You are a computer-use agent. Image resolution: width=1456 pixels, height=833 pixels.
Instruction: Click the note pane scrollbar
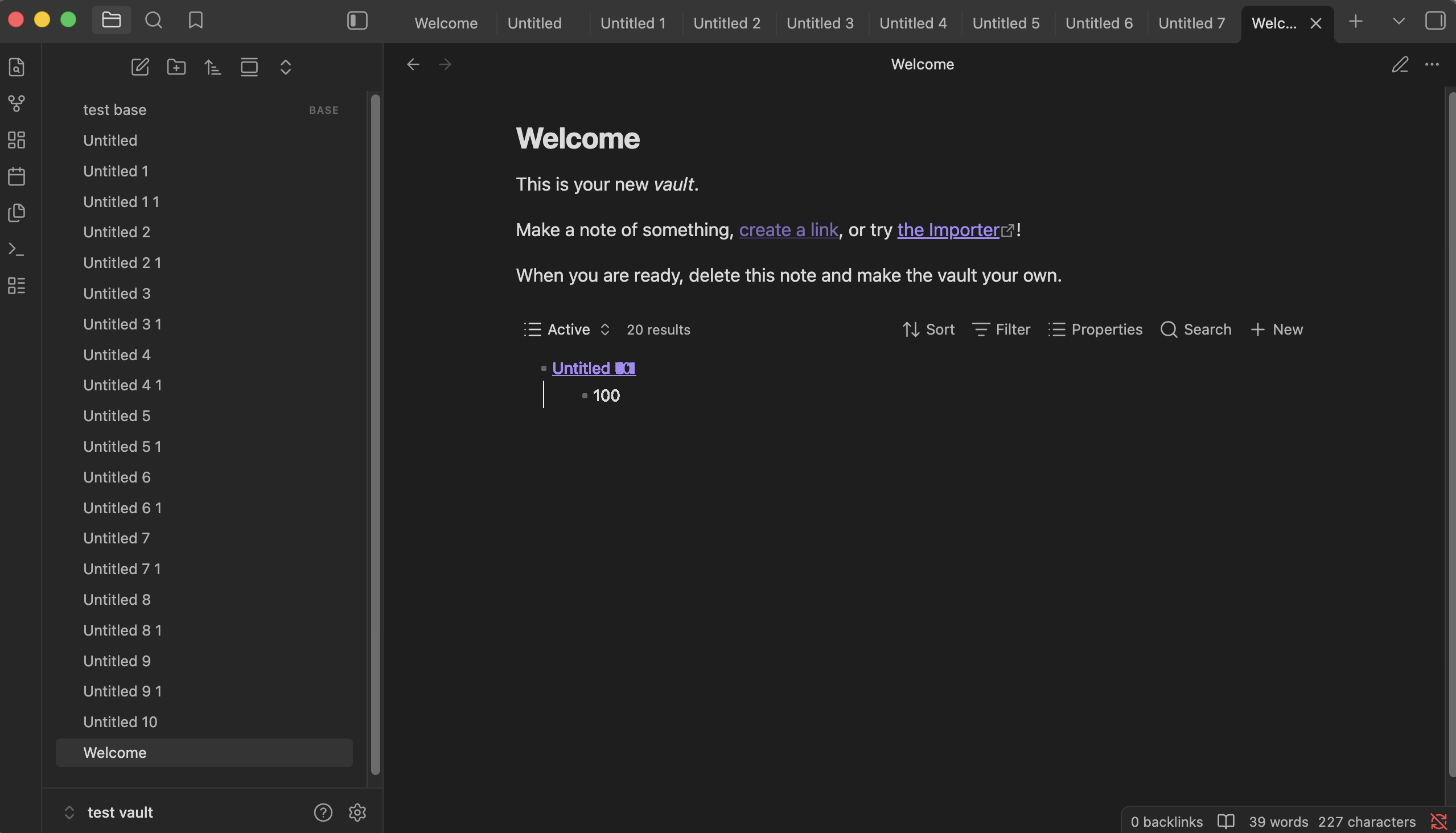1452,435
